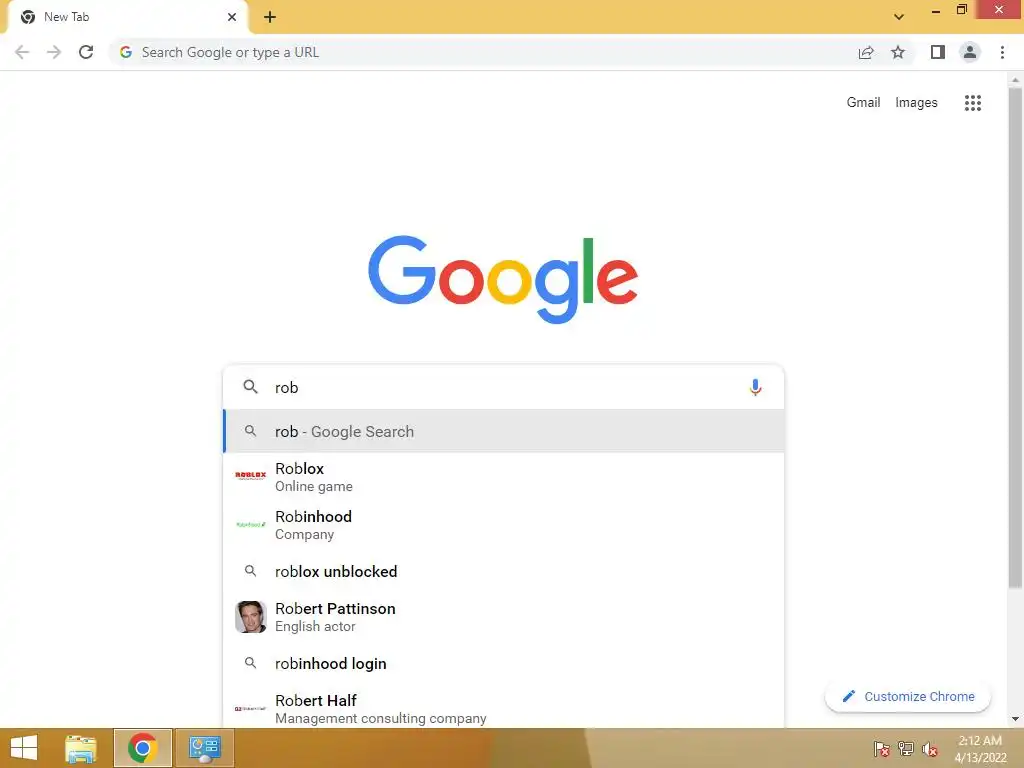Click the Customize Chrome button

pos(908,696)
